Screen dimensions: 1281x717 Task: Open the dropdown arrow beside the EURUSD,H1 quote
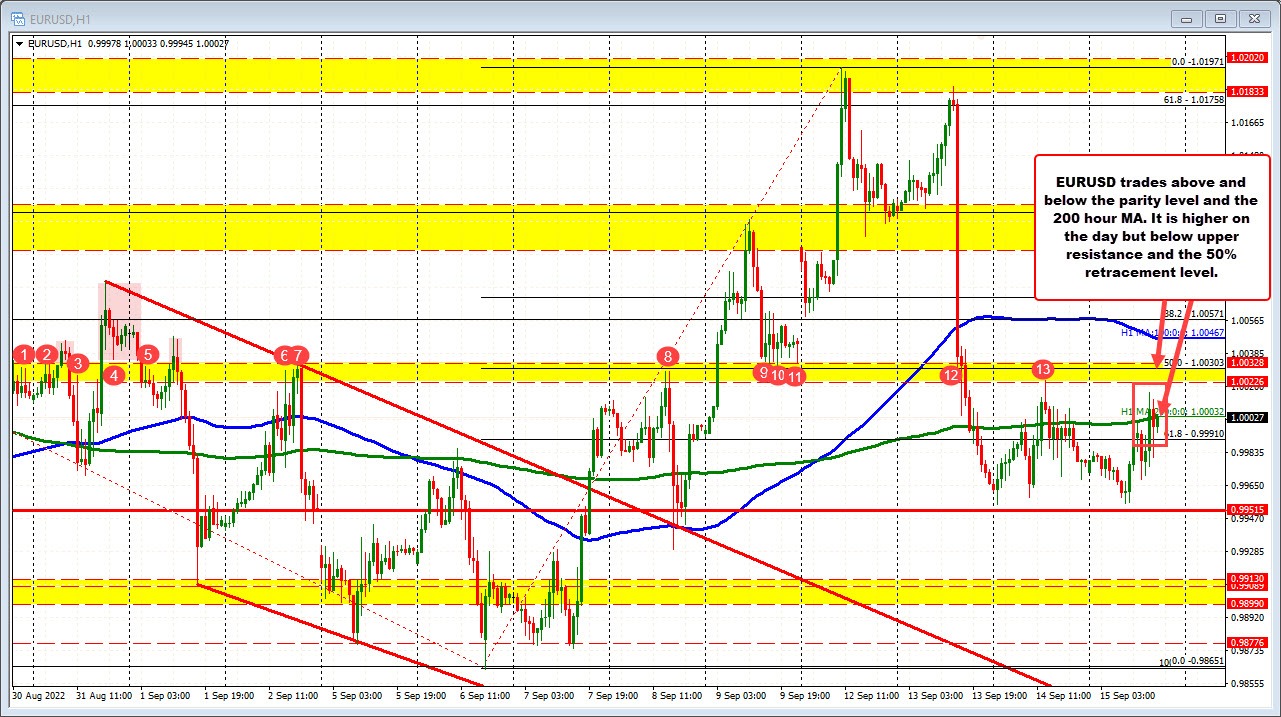click(18, 44)
